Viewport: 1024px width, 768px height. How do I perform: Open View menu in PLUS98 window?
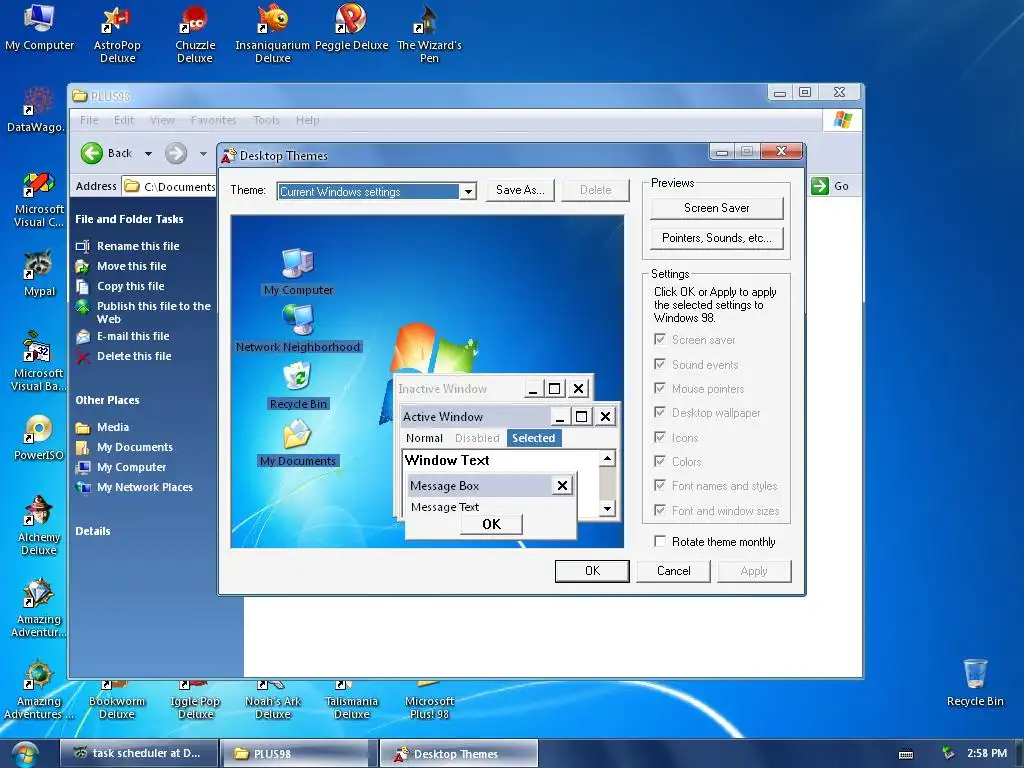[x=162, y=120]
